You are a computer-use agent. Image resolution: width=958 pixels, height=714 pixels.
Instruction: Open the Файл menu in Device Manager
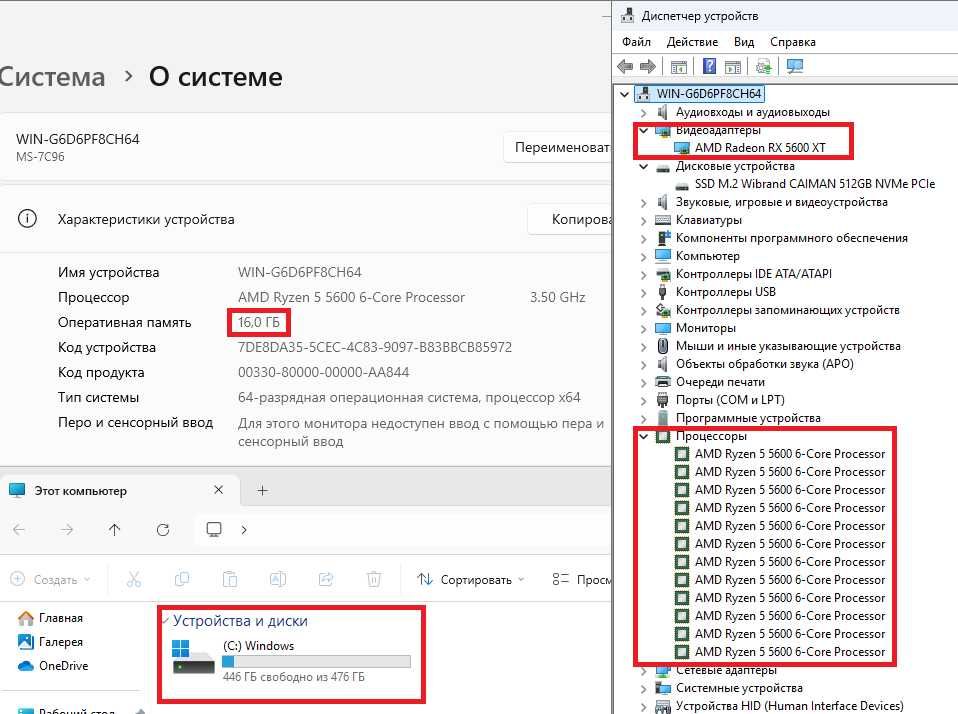[636, 42]
